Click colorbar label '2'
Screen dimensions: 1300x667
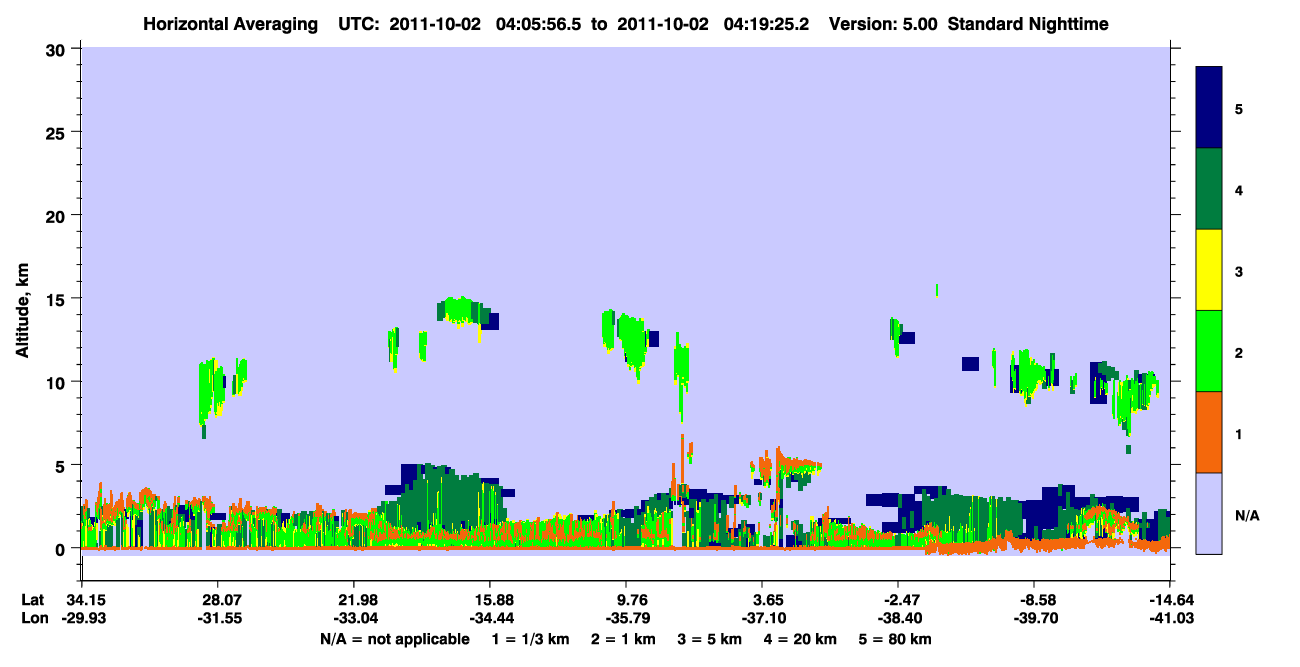tap(1238, 352)
